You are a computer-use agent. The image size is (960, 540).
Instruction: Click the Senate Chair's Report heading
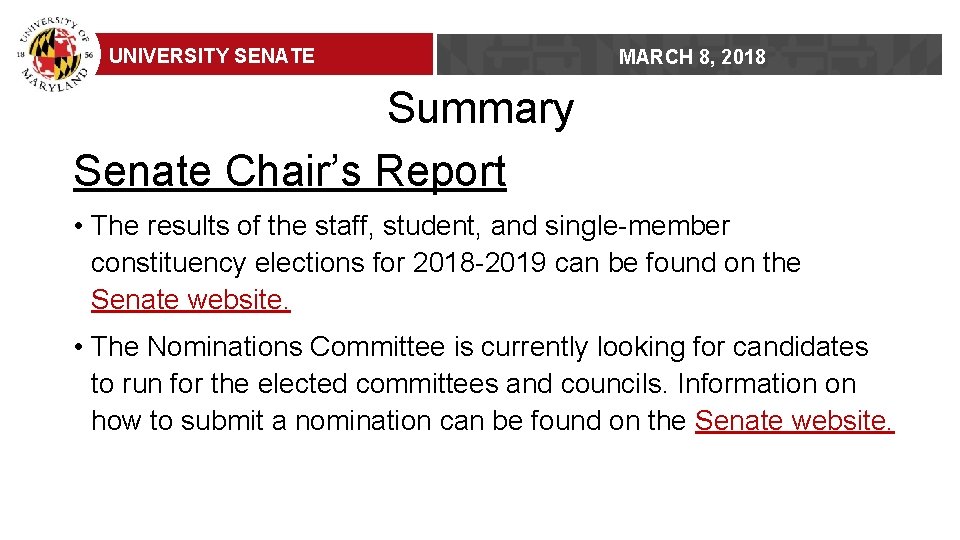[290, 171]
